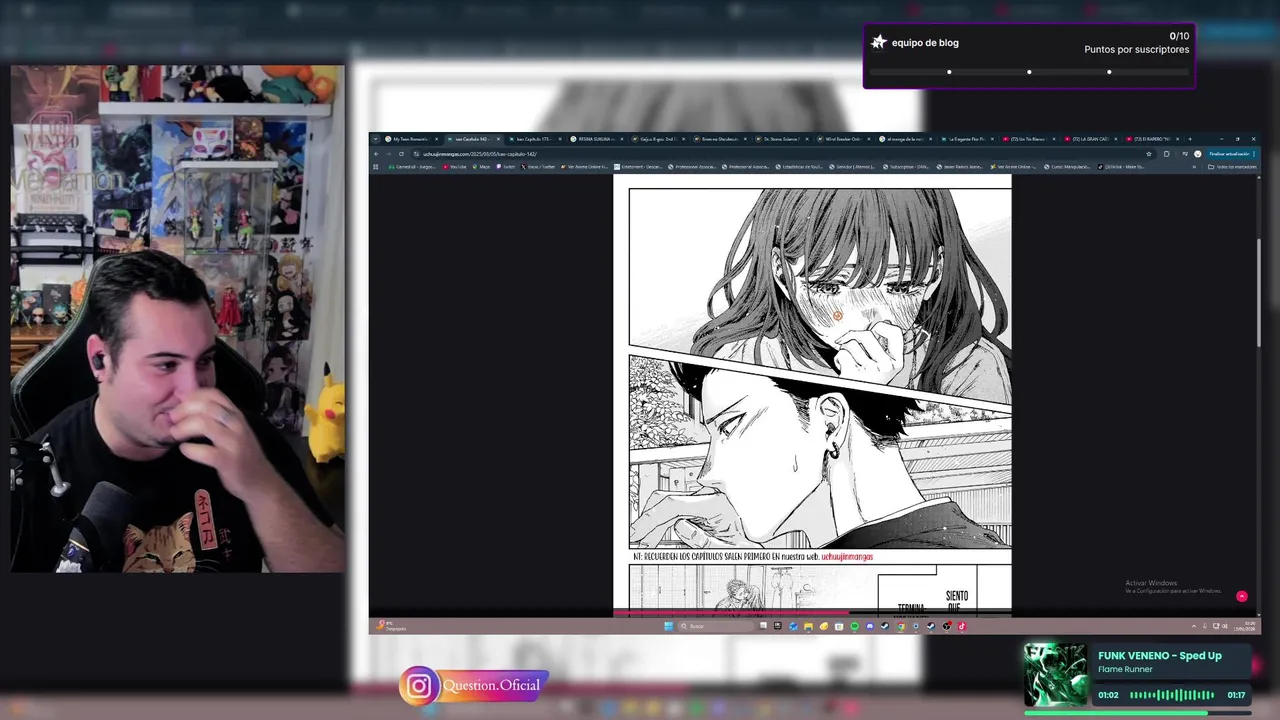1280x720 pixels.
Task: Close the kao Capitulo 142 tab
Action: coord(498,139)
